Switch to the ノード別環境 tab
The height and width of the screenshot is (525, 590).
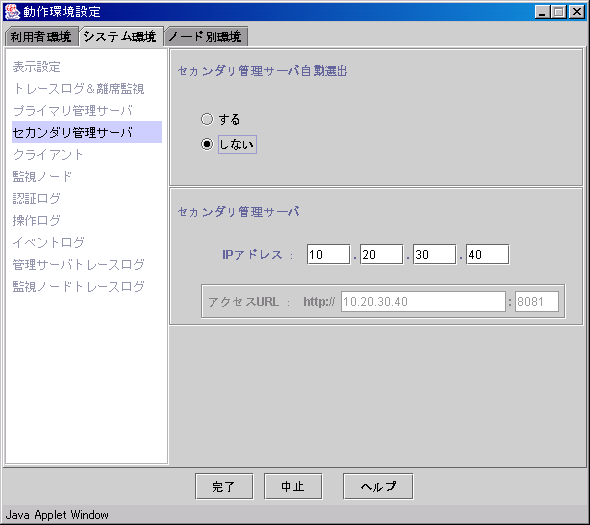[205, 37]
